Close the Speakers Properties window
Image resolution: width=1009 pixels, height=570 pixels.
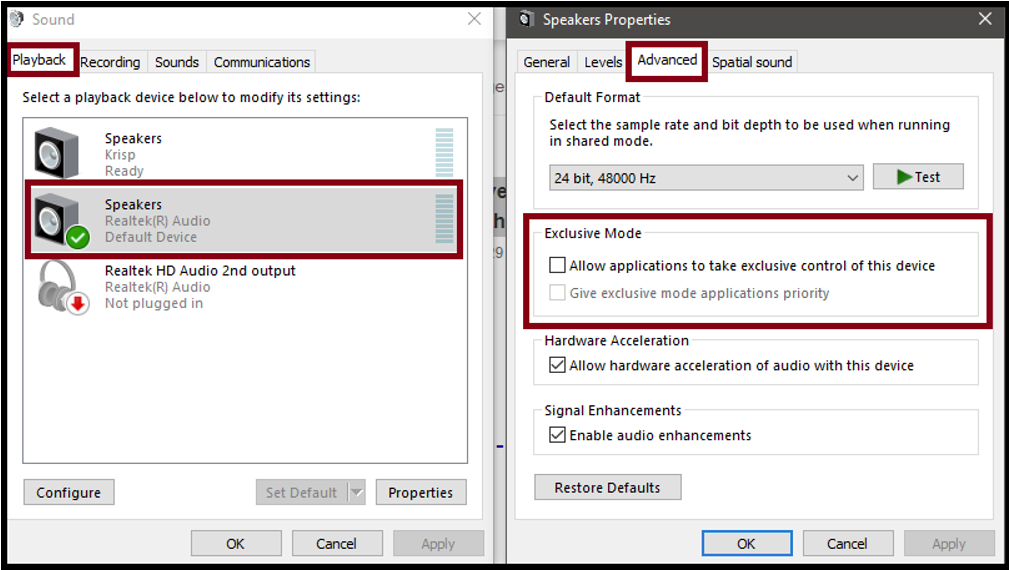(985, 19)
